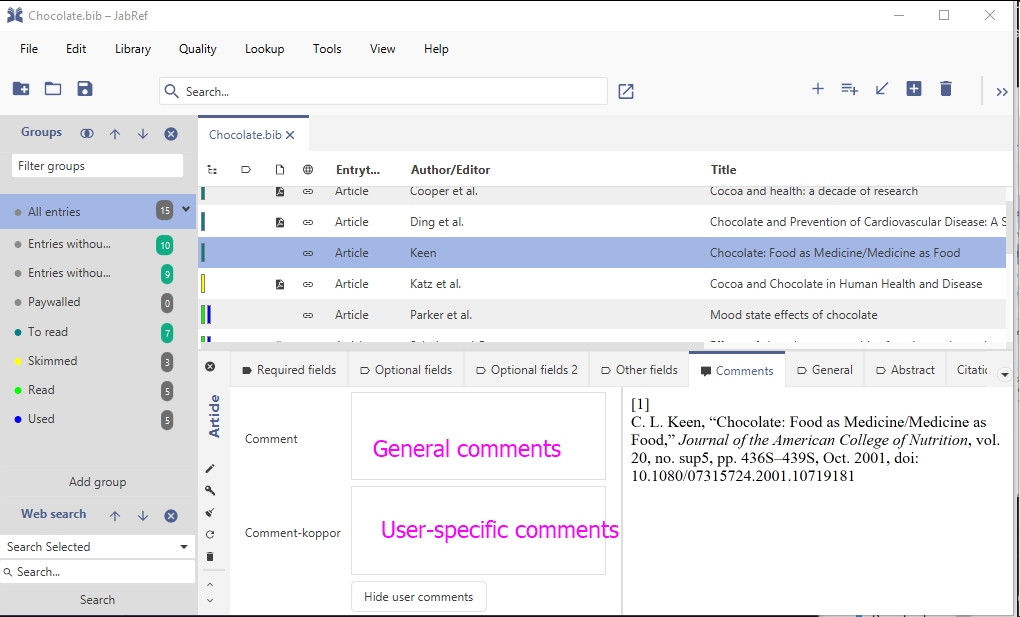Image resolution: width=1020 pixels, height=617 pixels.
Task: Click the yellow group color bar for Katz
Action: click(x=203, y=284)
